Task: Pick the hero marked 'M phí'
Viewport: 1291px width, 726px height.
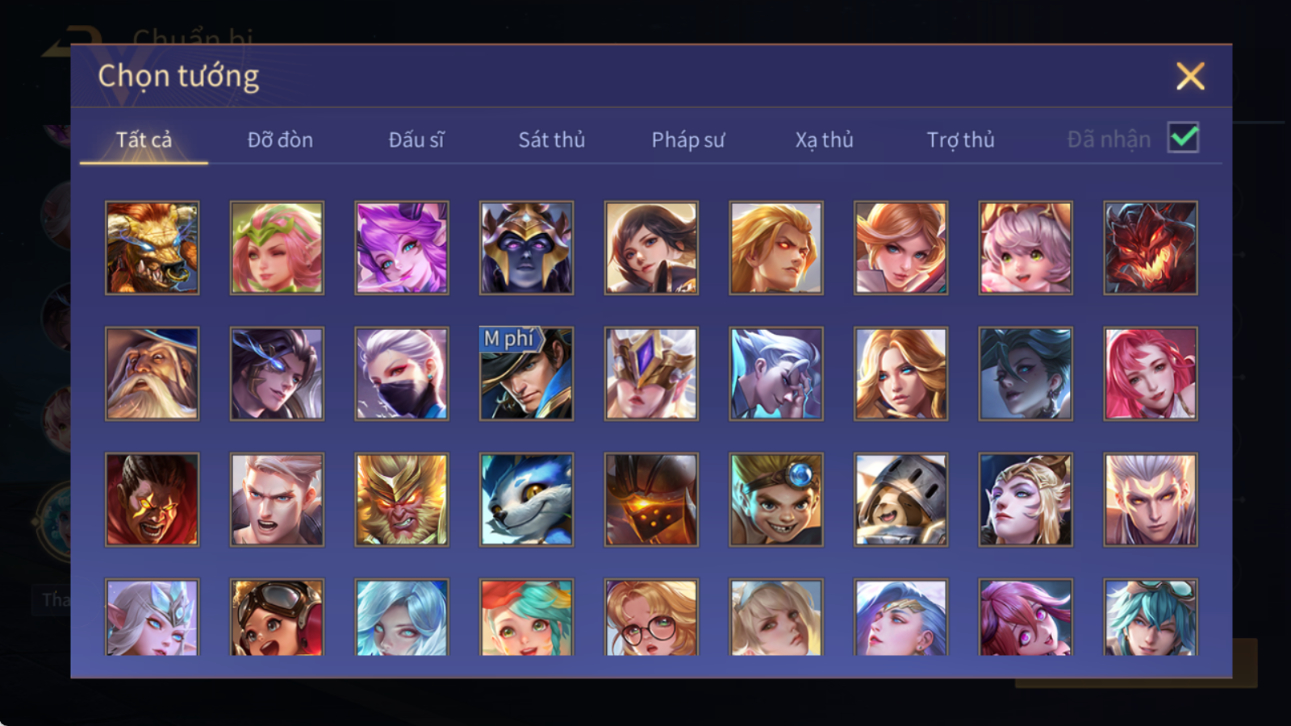Action: (x=526, y=374)
